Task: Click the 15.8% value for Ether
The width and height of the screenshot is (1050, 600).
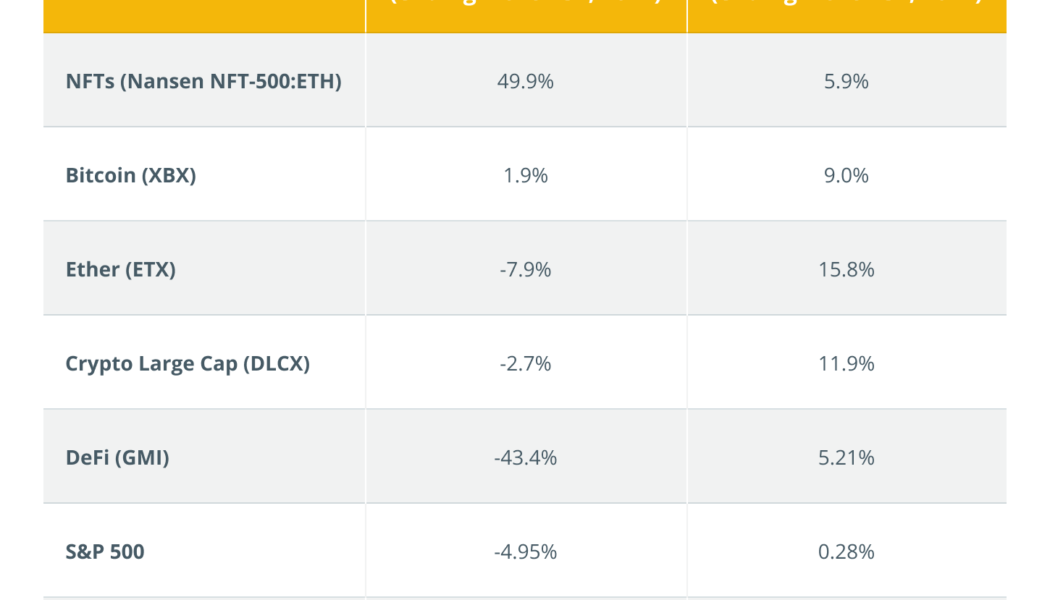Action: click(846, 270)
